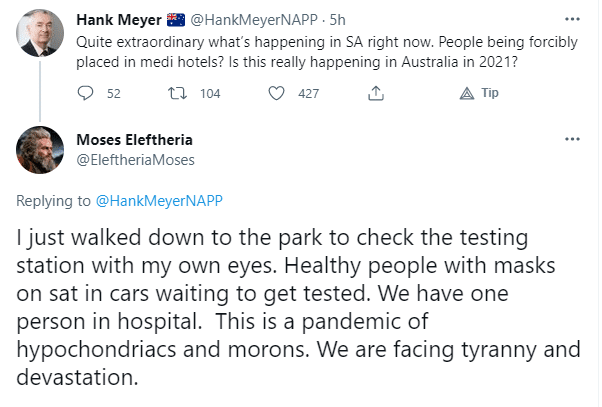Image resolution: width=602 pixels, height=407 pixels.
Task: Click the 104 retweets count
Action: point(210,94)
